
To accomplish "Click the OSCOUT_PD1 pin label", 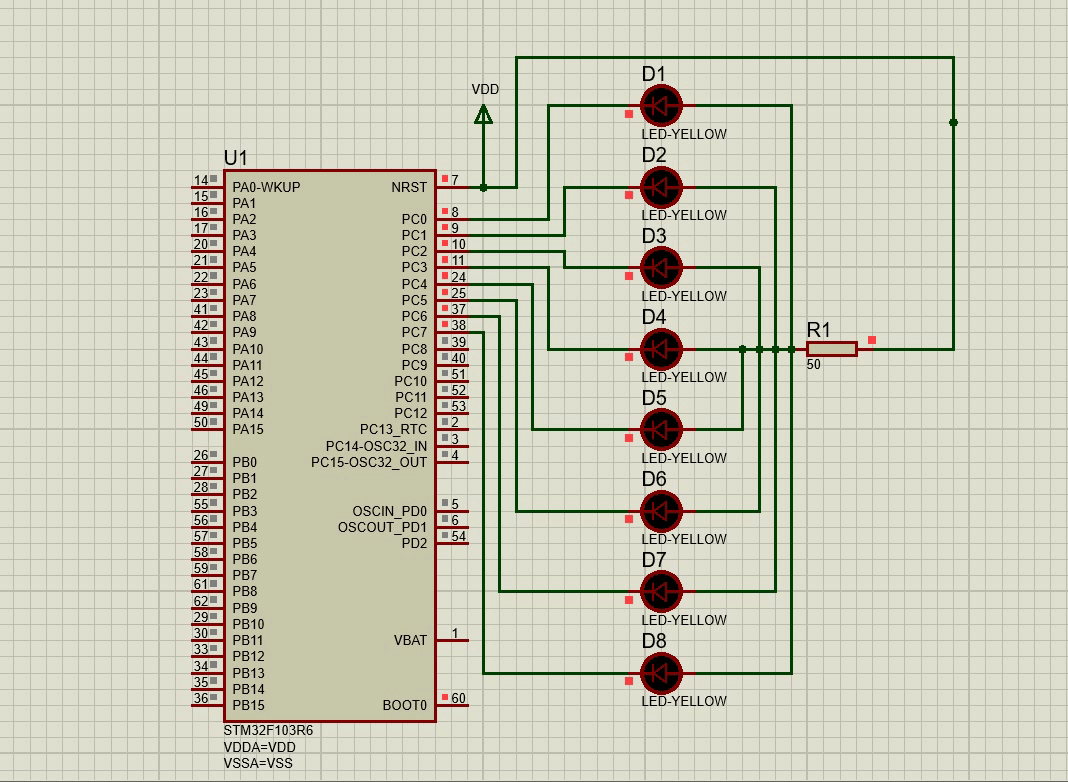I will click(382, 527).
